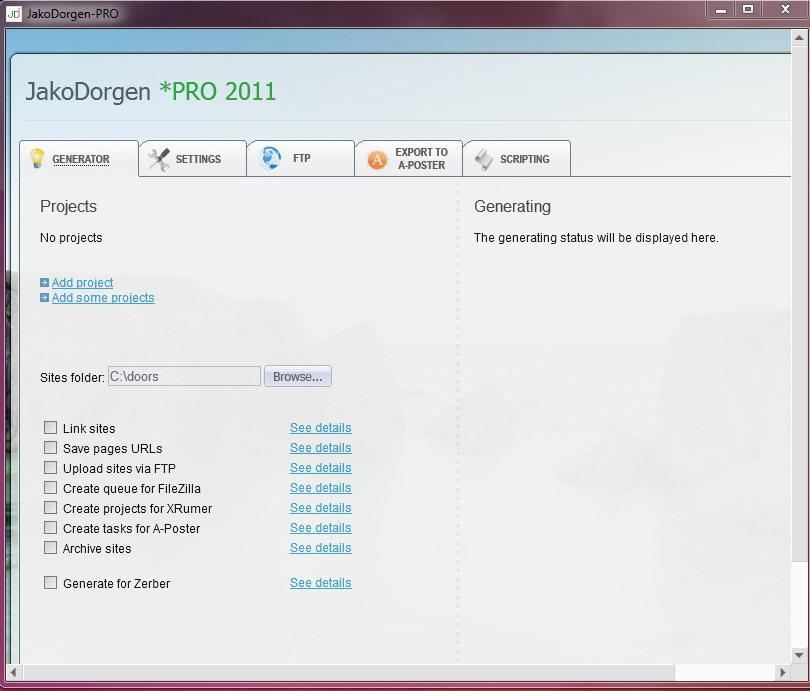Click arrow icon beside Add project

click(x=44, y=282)
